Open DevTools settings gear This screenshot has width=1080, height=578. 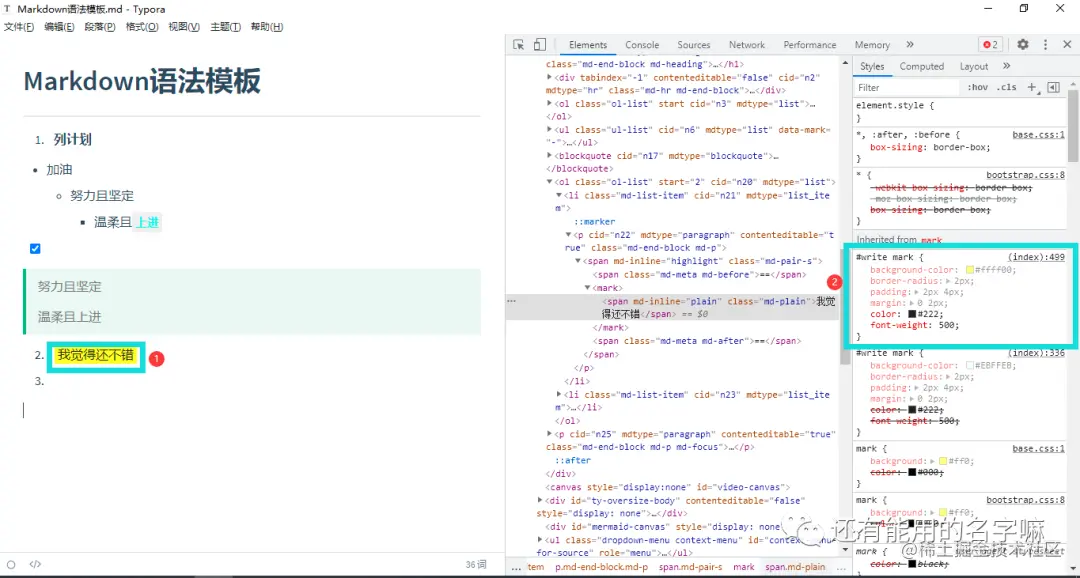pos(1023,45)
